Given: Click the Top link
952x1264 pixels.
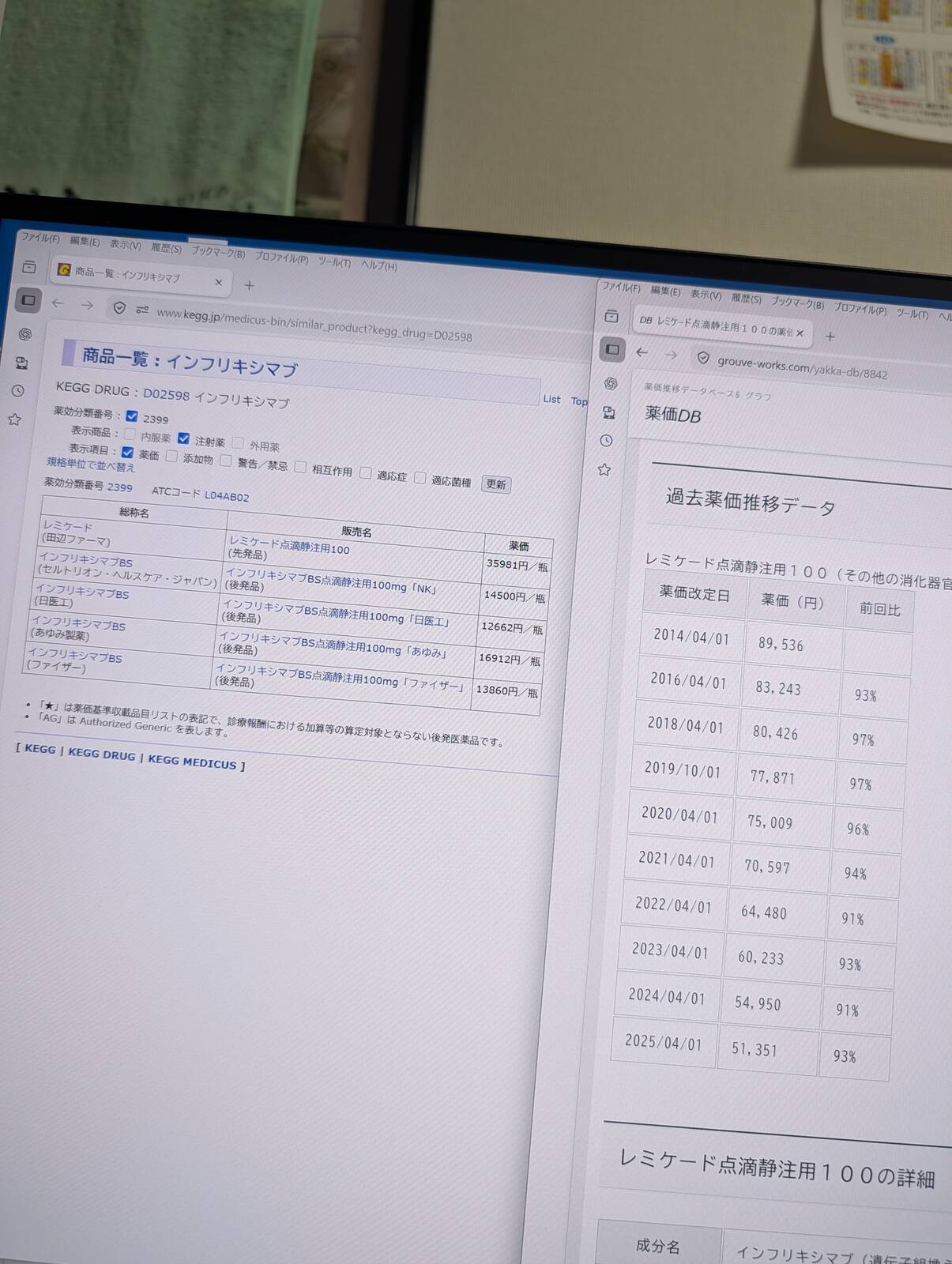Looking at the screenshot, I should tap(579, 401).
